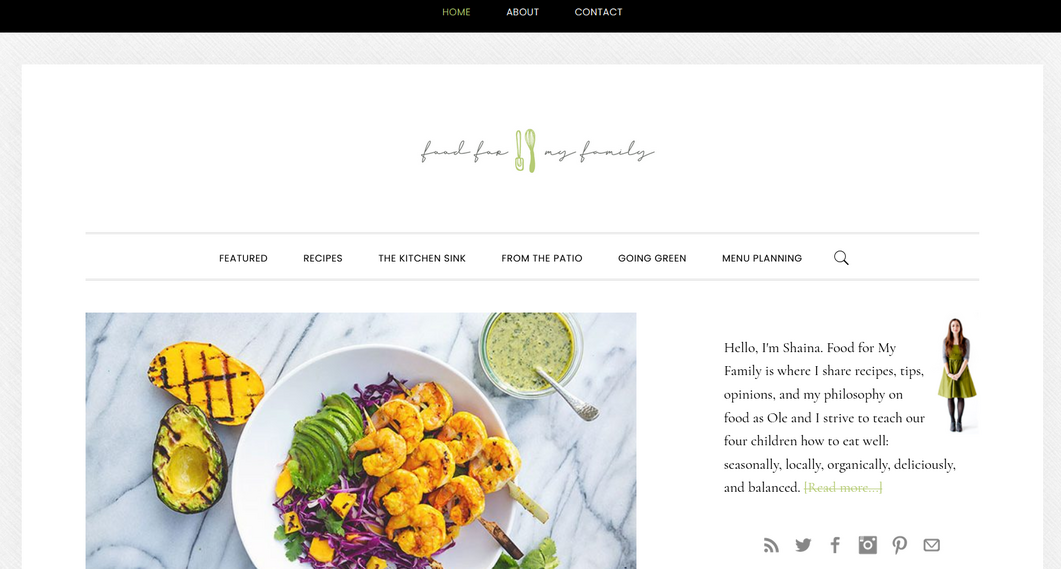Open the Instagram icon

click(867, 545)
